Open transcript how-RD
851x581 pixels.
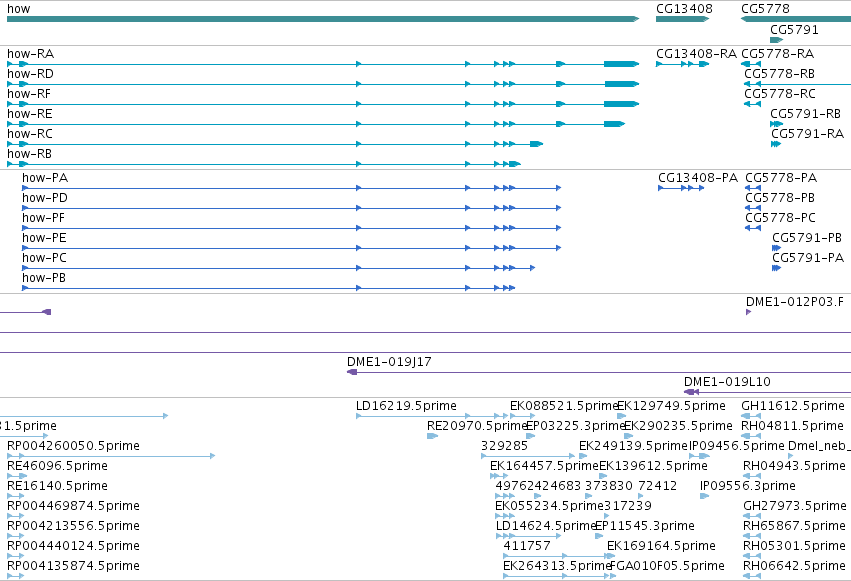coord(30,74)
